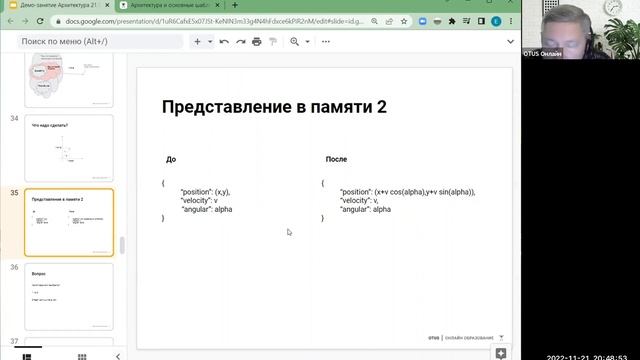Close the second Архитектура browser tab
640x360 pixels.
click(x=217, y=5)
